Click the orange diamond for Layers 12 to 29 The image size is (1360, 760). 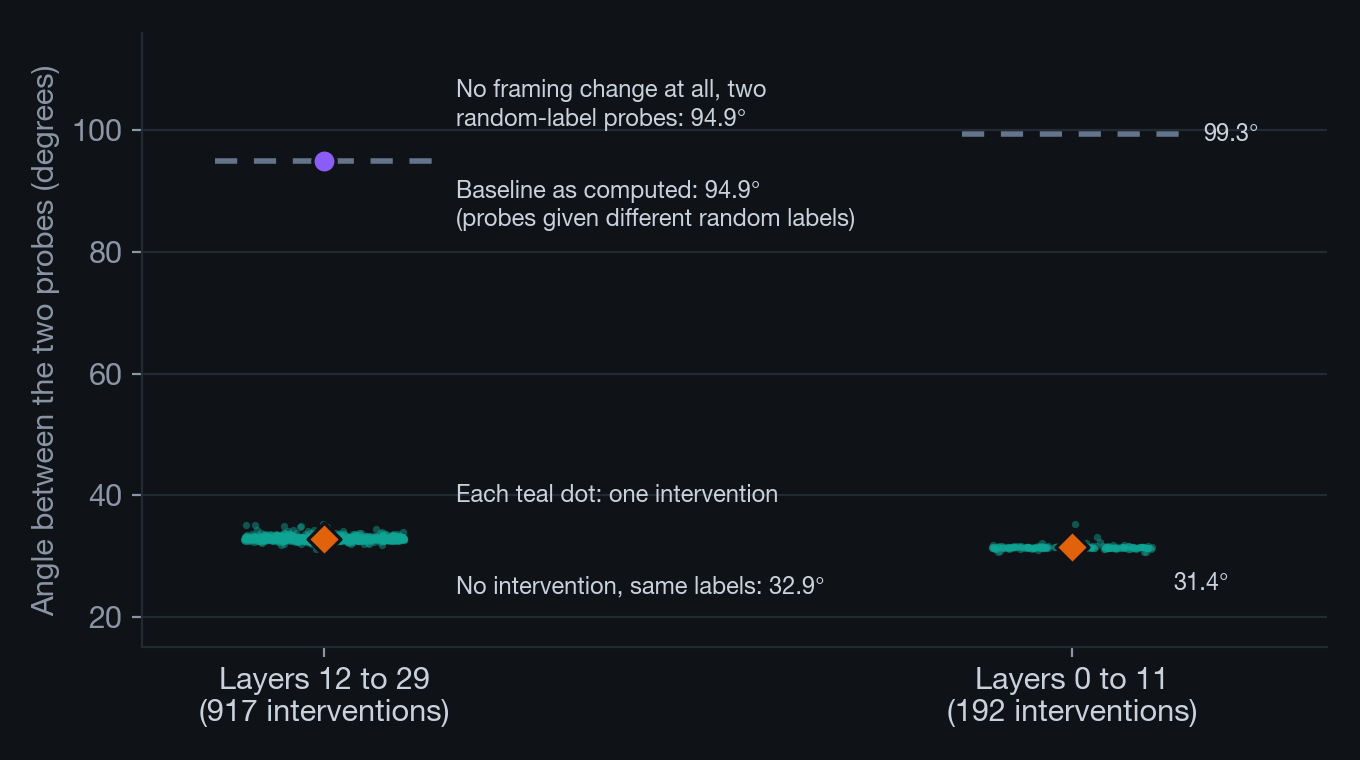tap(324, 539)
